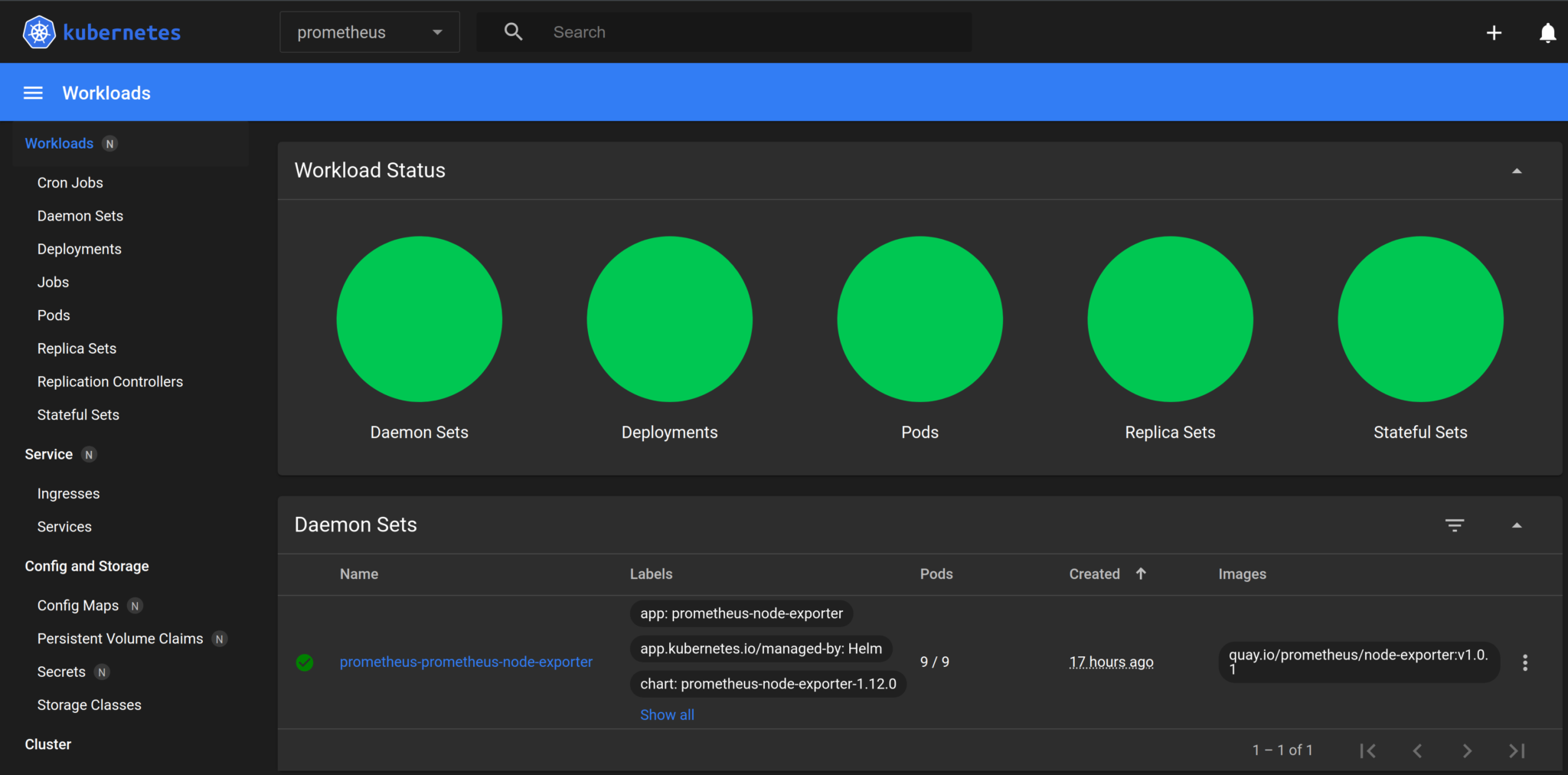Go to previous page of table

coord(1417,750)
